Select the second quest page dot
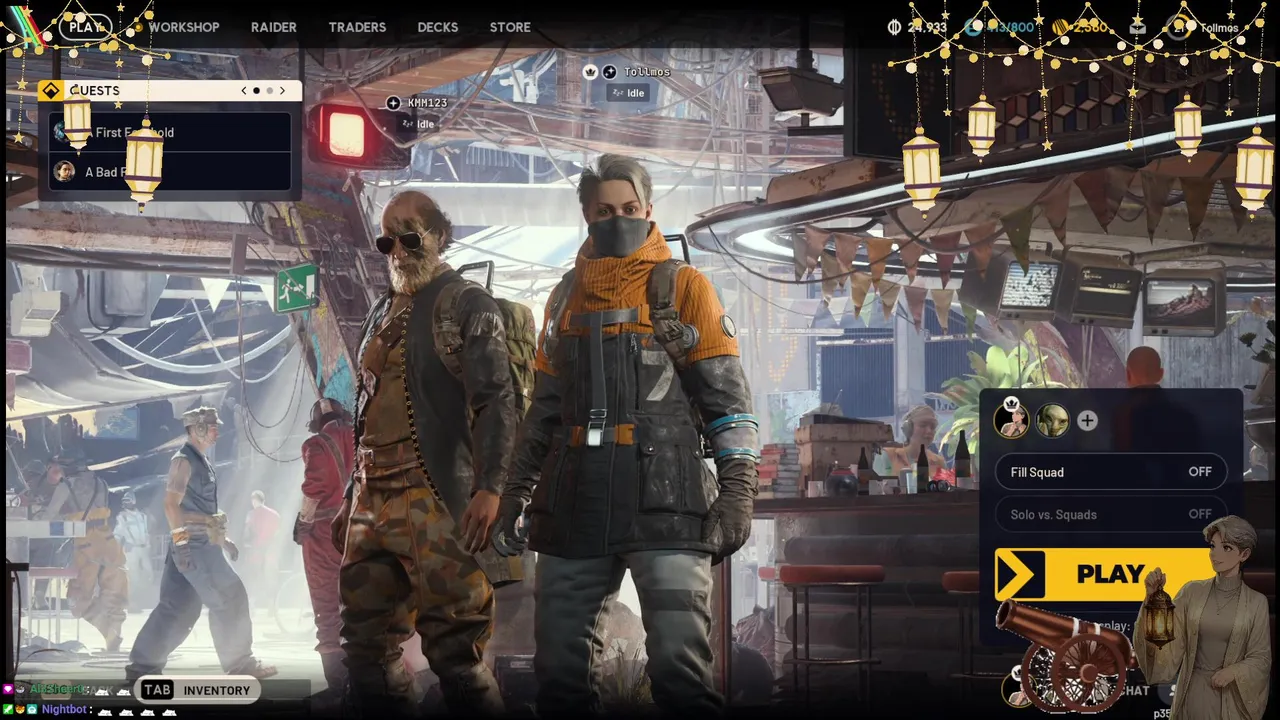This screenshot has height=720, width=1280. (268, 90)
